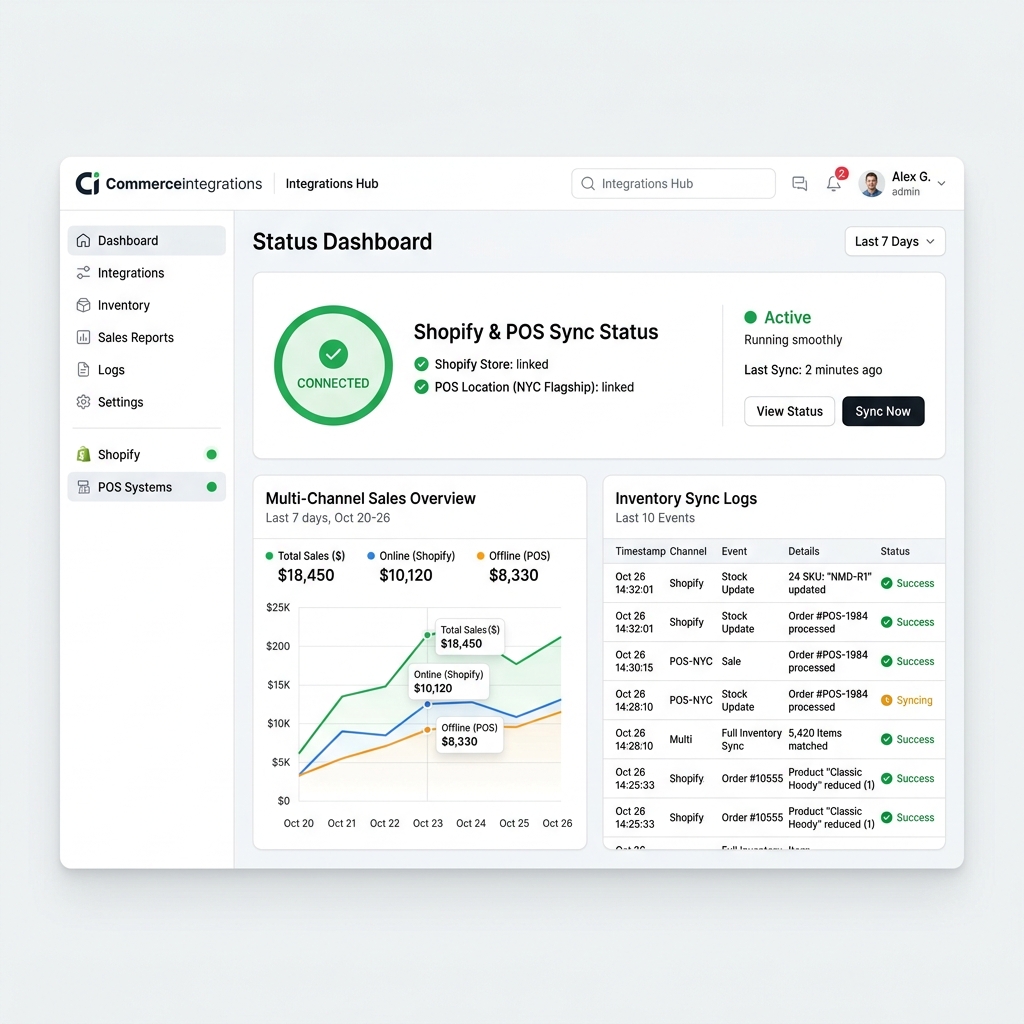The image size is (1024, 1024).
Task: Open the Last 7 Days dropdown
Action: (894, 241)
